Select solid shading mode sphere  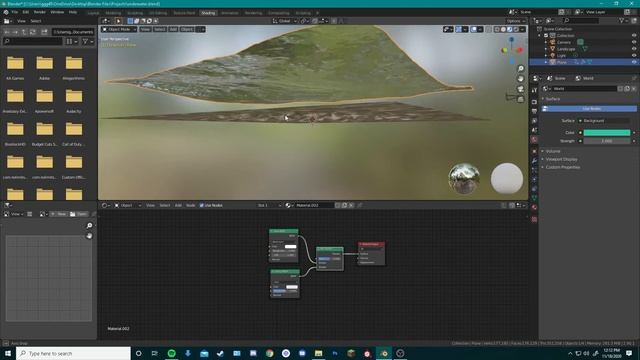pos(503,29)
